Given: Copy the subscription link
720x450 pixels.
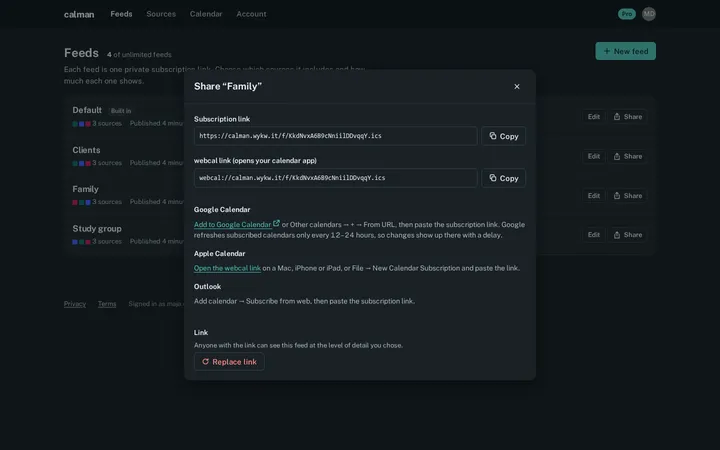Looking at the screenshot, I should (x=503, y=136).
